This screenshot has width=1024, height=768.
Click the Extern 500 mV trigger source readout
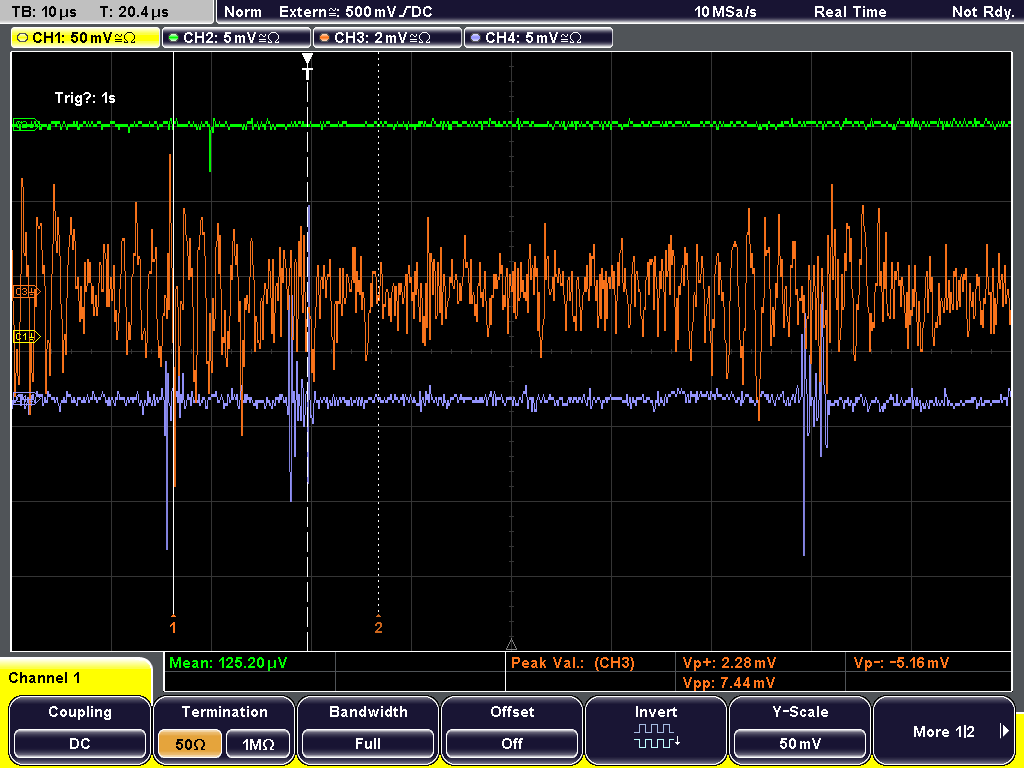[x=355, y=12]
